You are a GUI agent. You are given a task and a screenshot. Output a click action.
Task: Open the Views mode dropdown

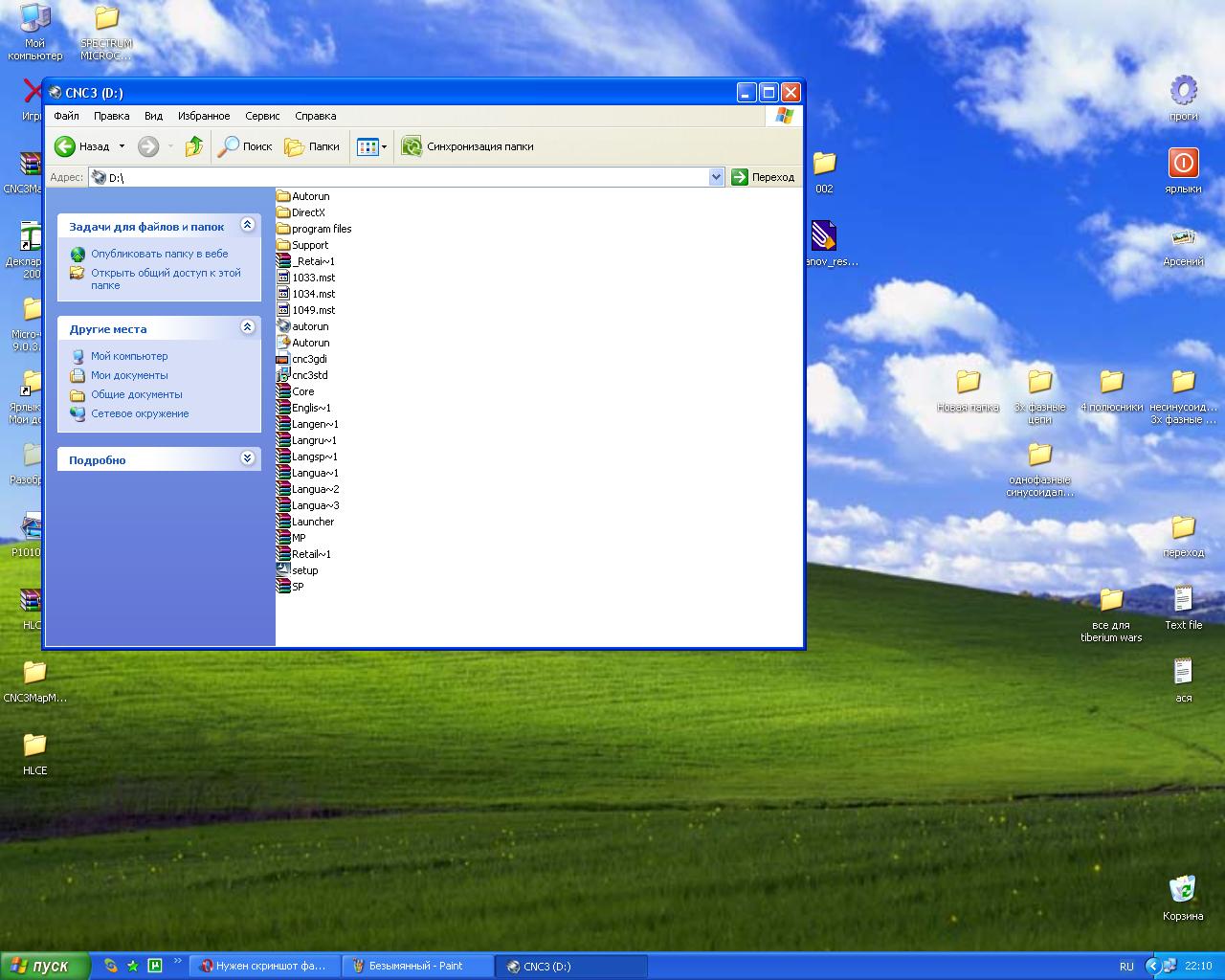pos(372,146)
